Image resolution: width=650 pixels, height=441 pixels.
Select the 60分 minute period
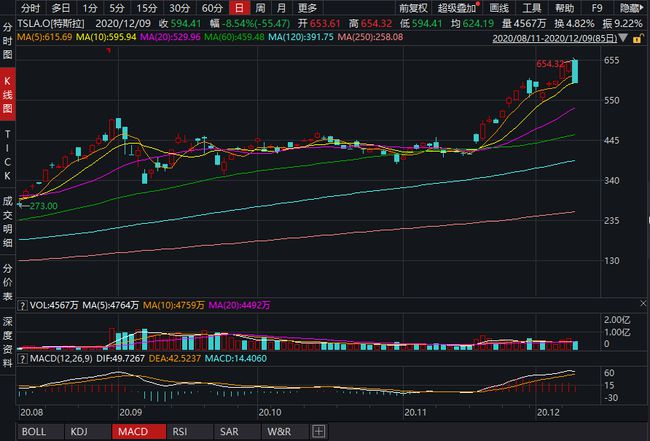pos(211,8)
